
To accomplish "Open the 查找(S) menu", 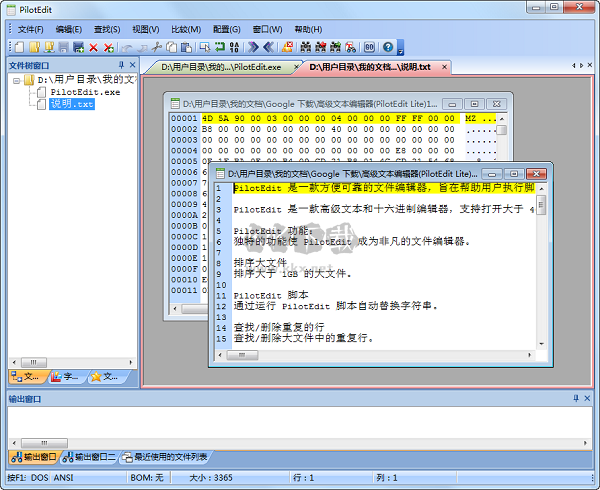I will pyautogui.click(x=107, y=29).
